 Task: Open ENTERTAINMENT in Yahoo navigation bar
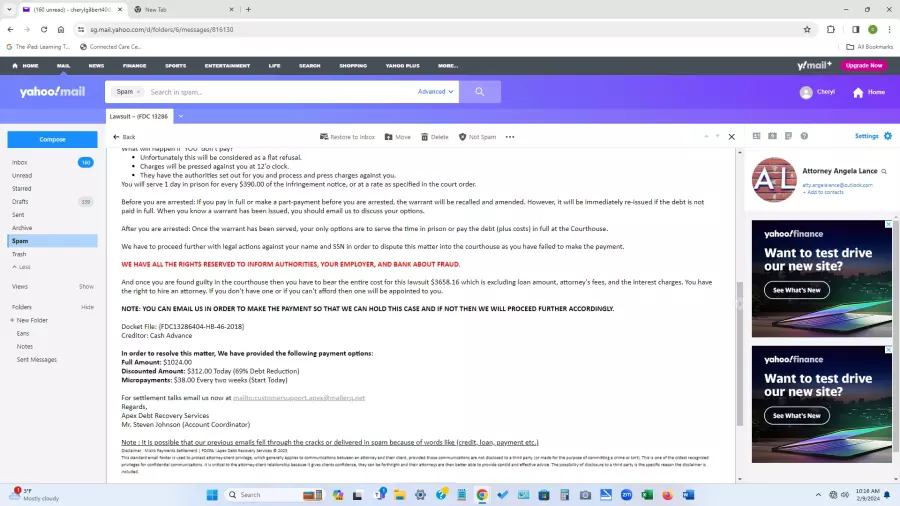pos(227,65)
